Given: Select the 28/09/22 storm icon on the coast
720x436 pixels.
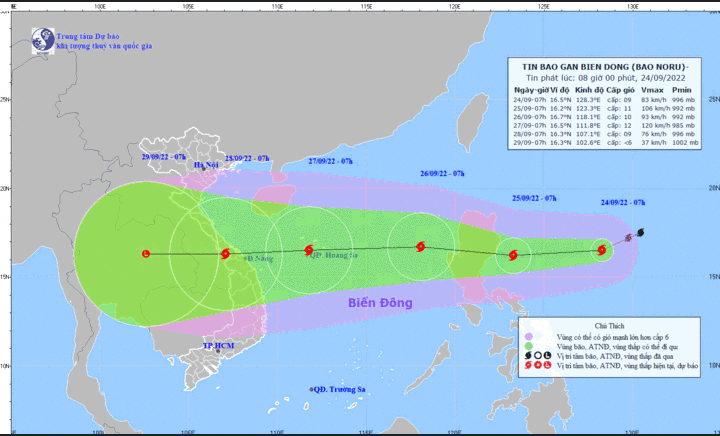Looking at the screenshot, I should [x=225, y=253].
